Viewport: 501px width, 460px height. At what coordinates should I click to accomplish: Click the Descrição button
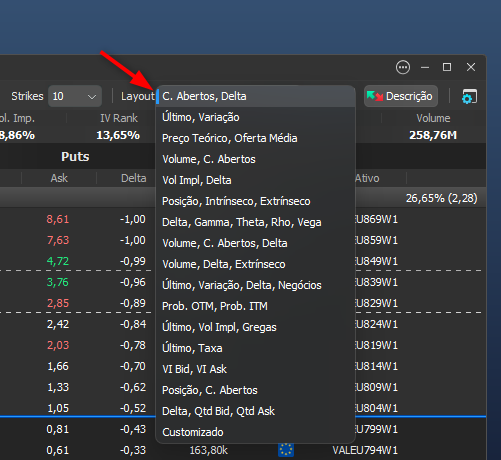(401, 96)
